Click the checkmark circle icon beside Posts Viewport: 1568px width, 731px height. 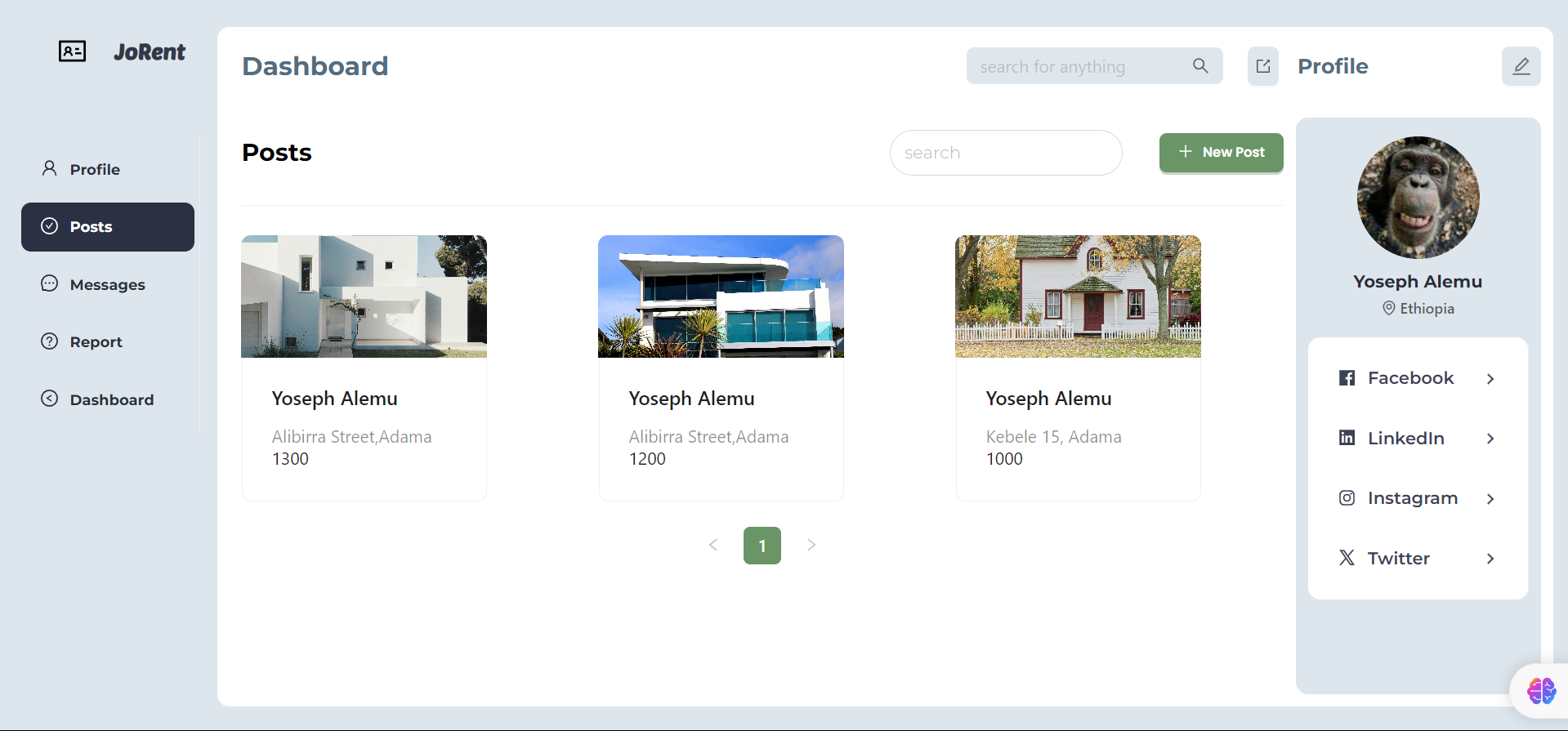pyautogui.click(x=50, y=226)
